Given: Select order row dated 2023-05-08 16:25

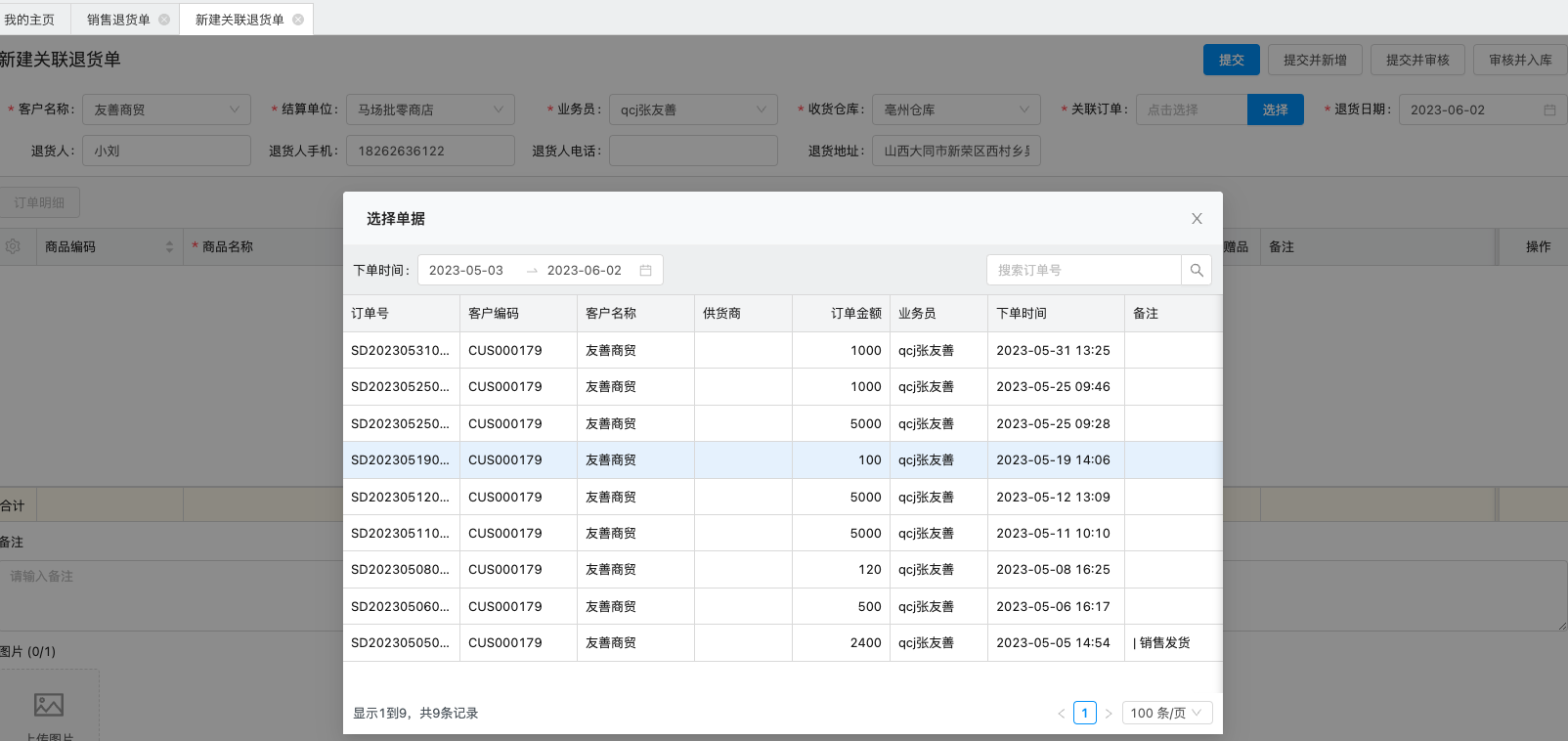Looking at the screenshot, I should pyautogui.click(x=782, y=569).
